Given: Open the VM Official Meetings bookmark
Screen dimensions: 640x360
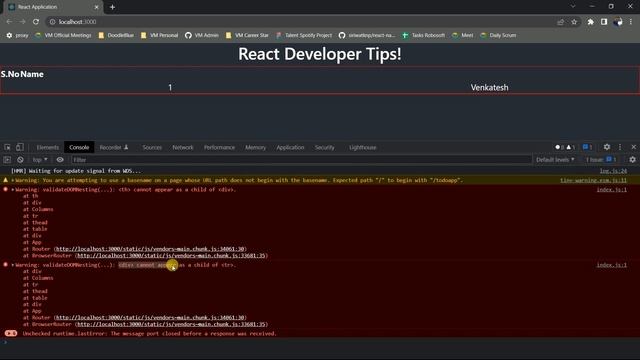Looking at the screenshot, I should pos(63,35).
